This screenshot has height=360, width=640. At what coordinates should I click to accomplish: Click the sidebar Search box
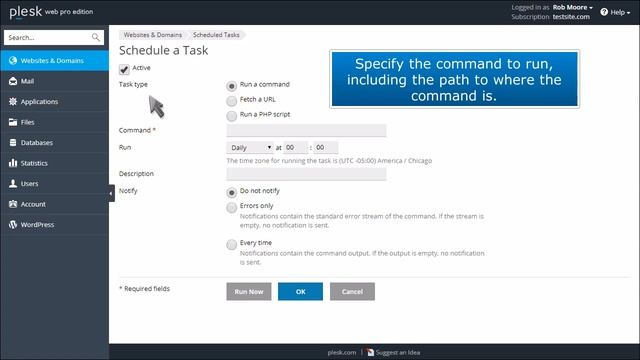54,38
